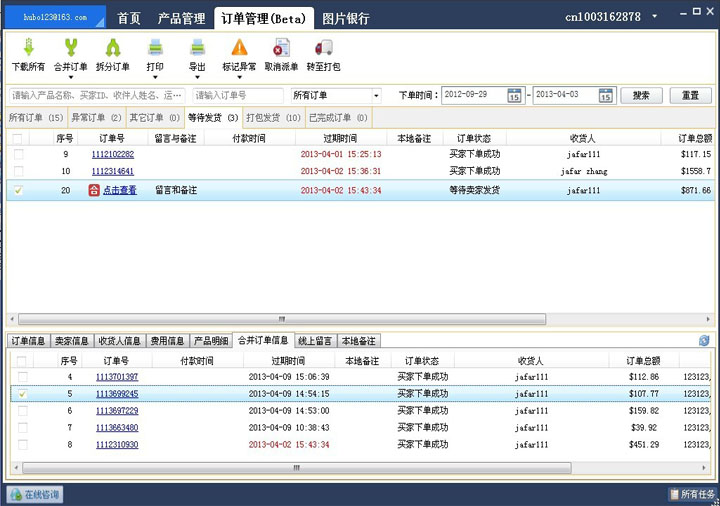Open order link 1112102282
The height and width of the screenshot is (506, 720).
[x=113, y=154]
